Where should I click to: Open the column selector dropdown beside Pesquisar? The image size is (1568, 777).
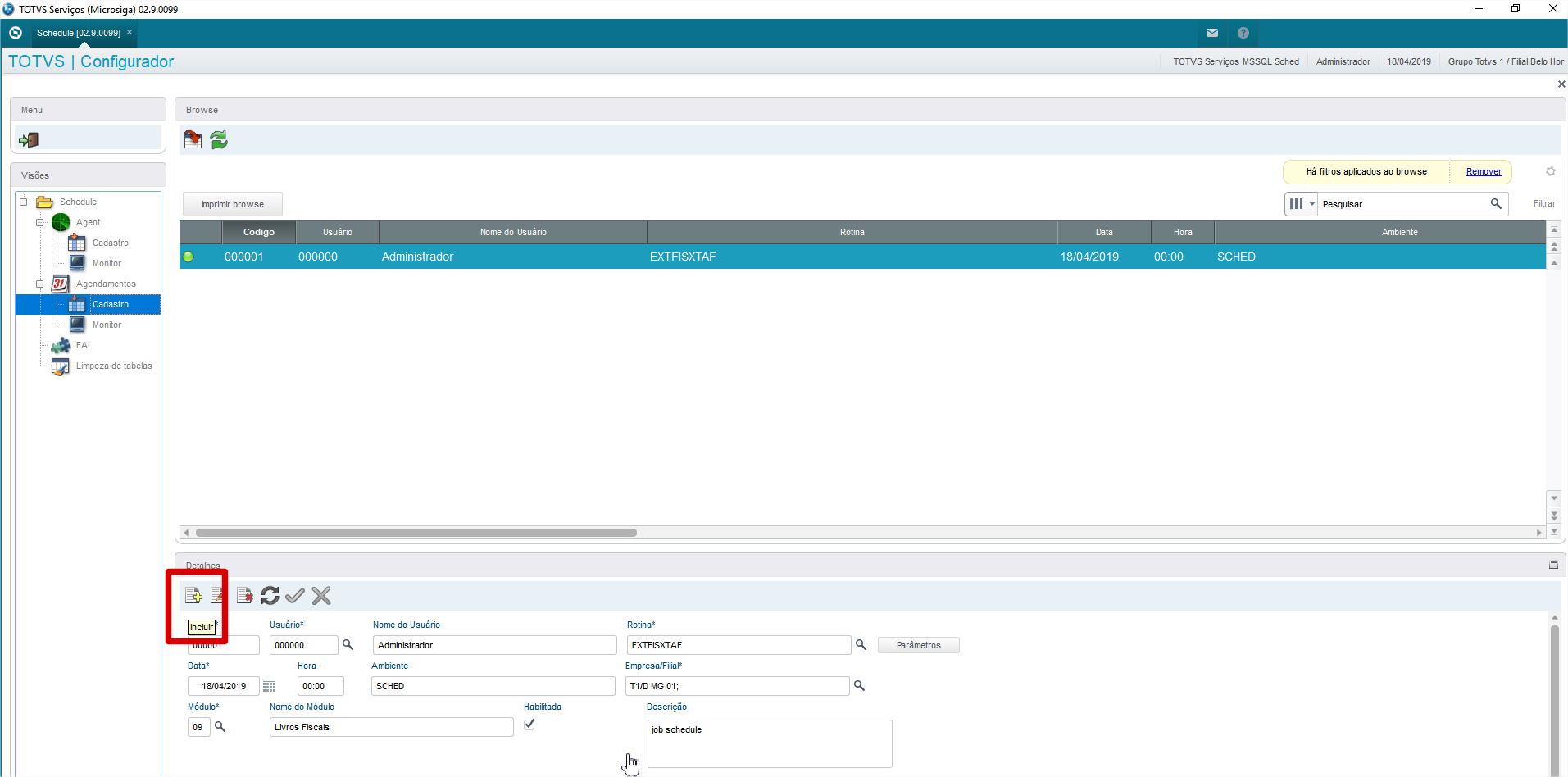tap(1302, 204)
